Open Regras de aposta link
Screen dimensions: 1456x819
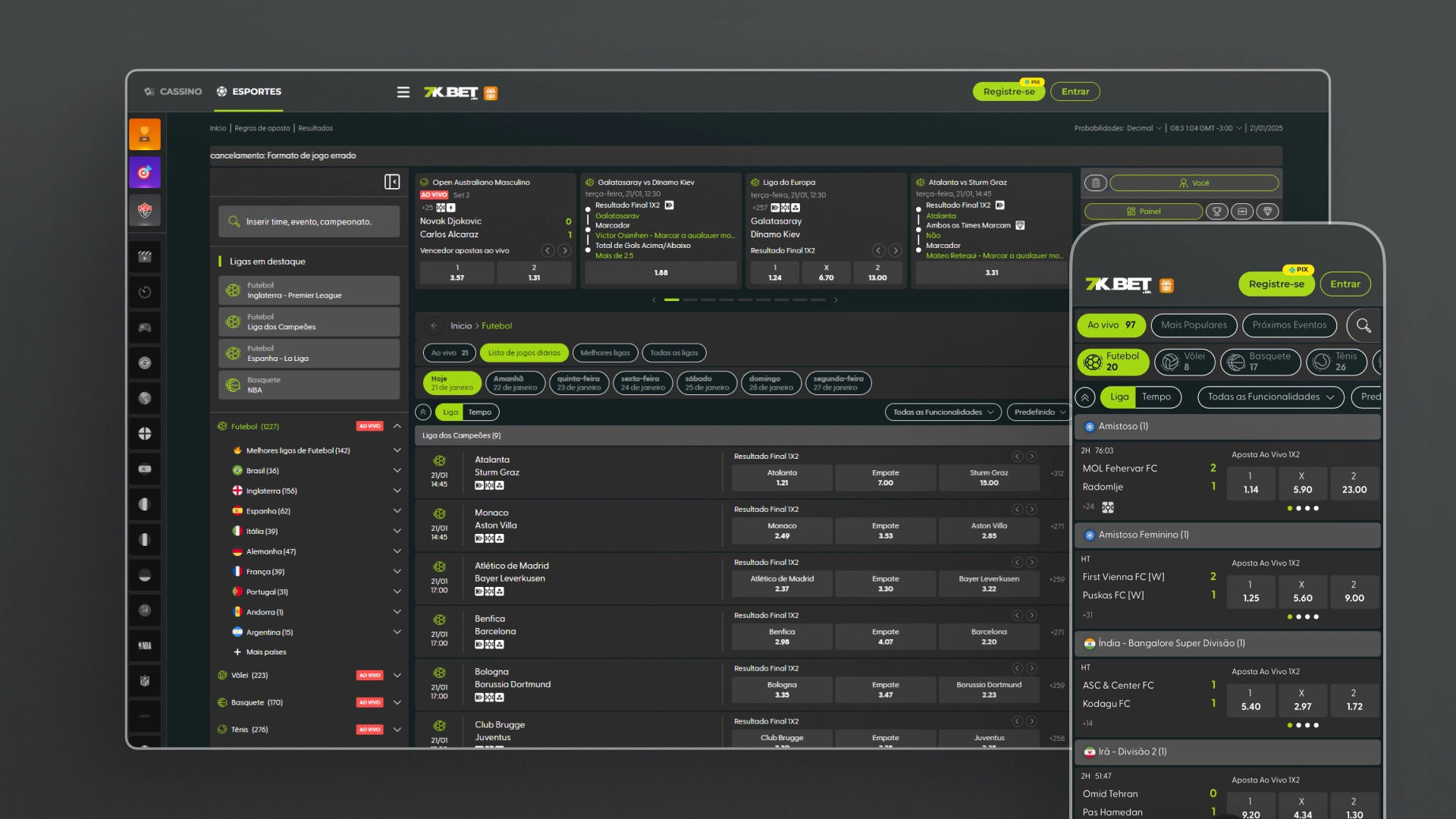click(262, 128)
